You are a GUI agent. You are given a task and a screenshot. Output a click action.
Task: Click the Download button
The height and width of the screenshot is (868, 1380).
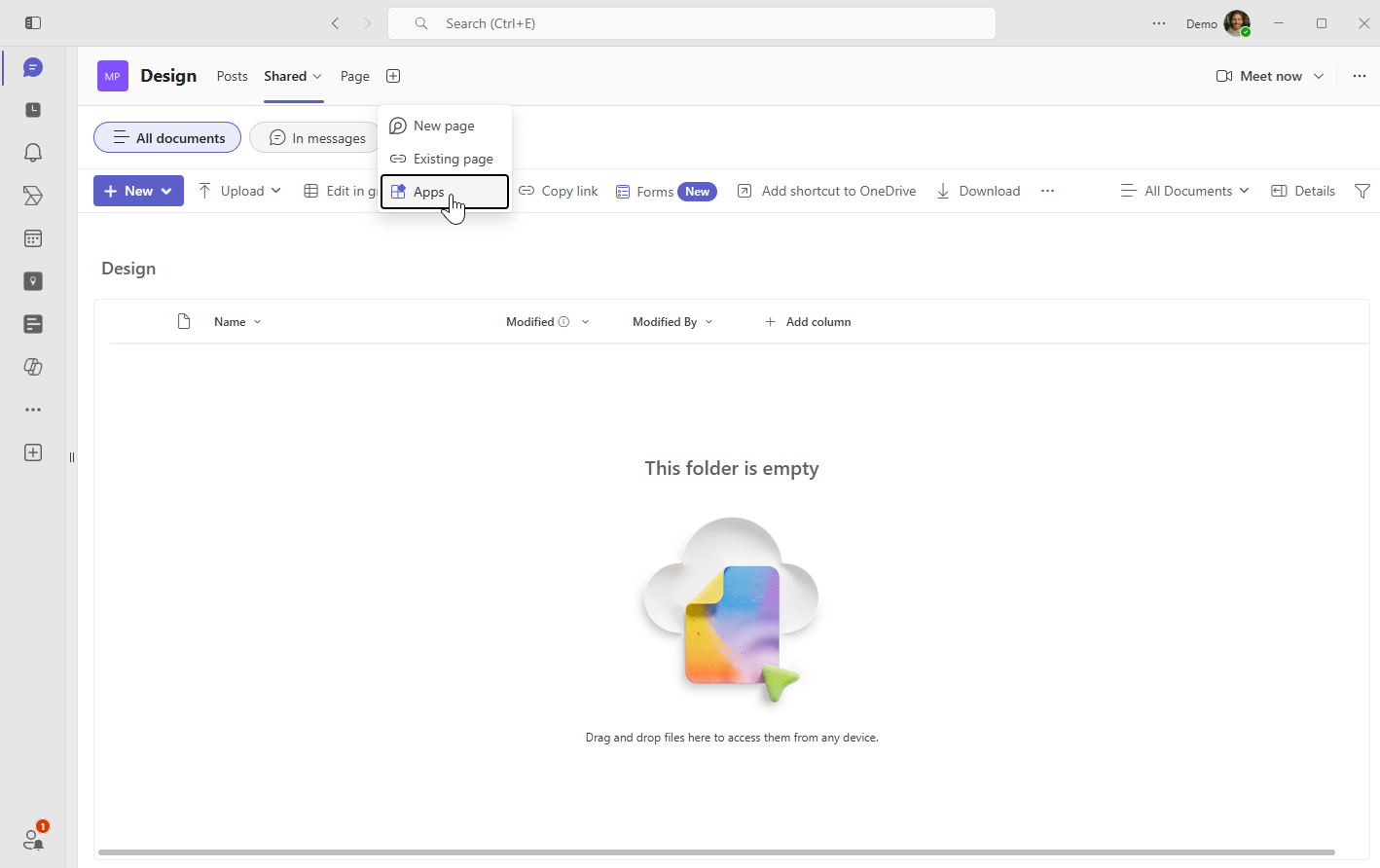[x=978, y=191]
